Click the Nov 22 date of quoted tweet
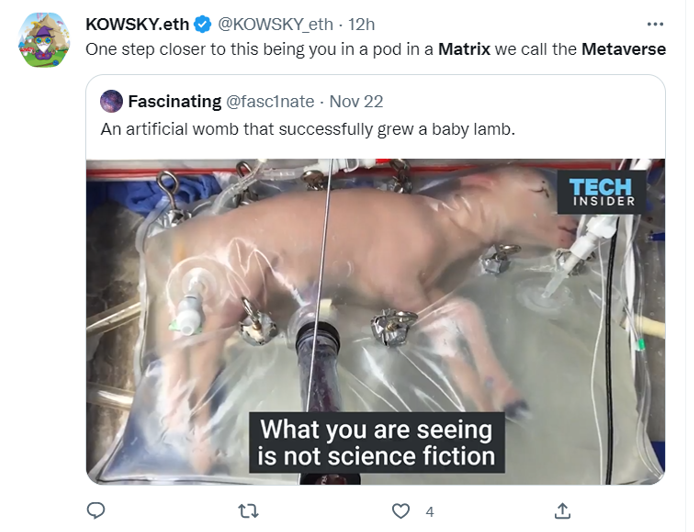Screen dimensions: 694x532 356,101
